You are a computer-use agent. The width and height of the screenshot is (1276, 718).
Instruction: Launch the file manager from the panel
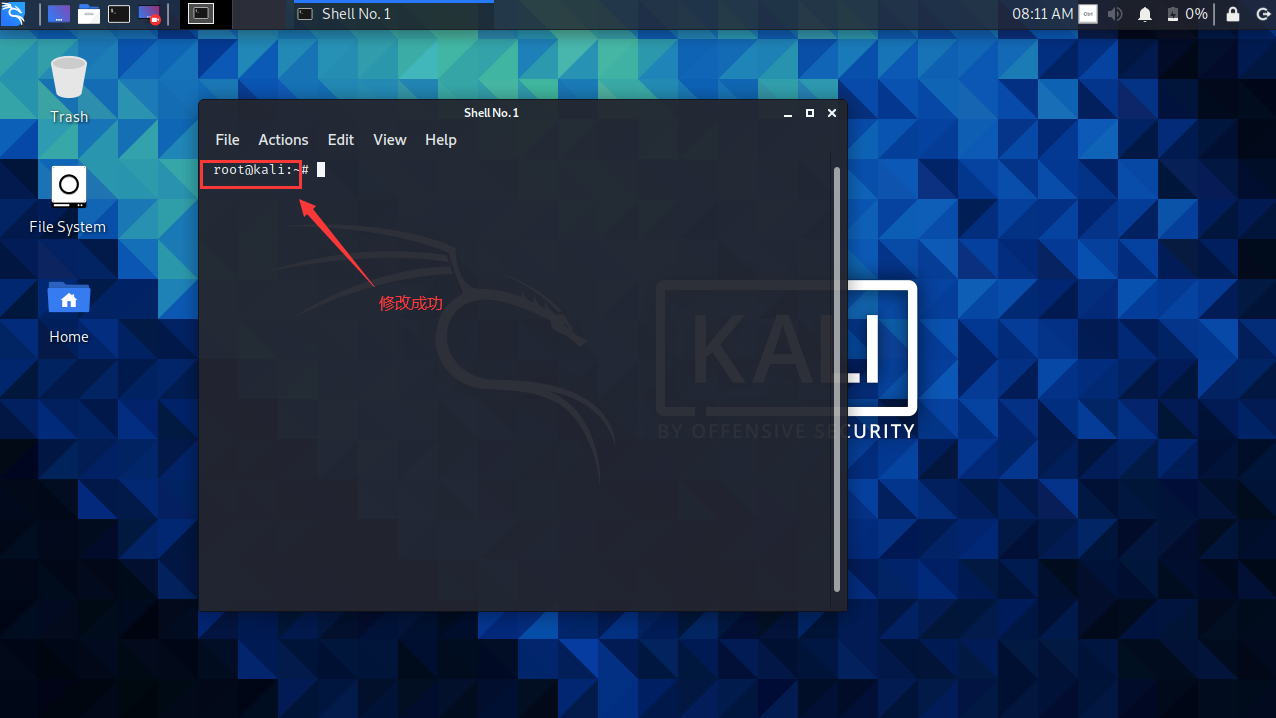click(88, 14)
